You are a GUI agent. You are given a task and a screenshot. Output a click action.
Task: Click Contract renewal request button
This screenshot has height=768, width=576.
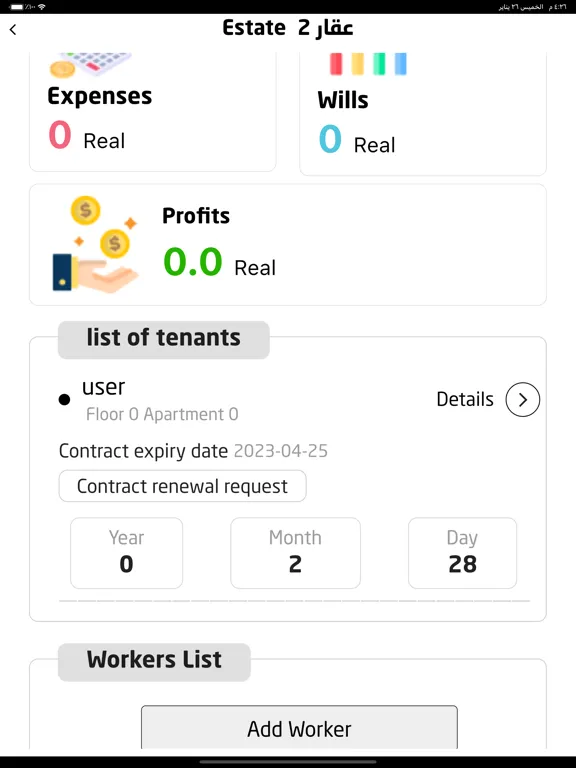(x=183, y=486)
